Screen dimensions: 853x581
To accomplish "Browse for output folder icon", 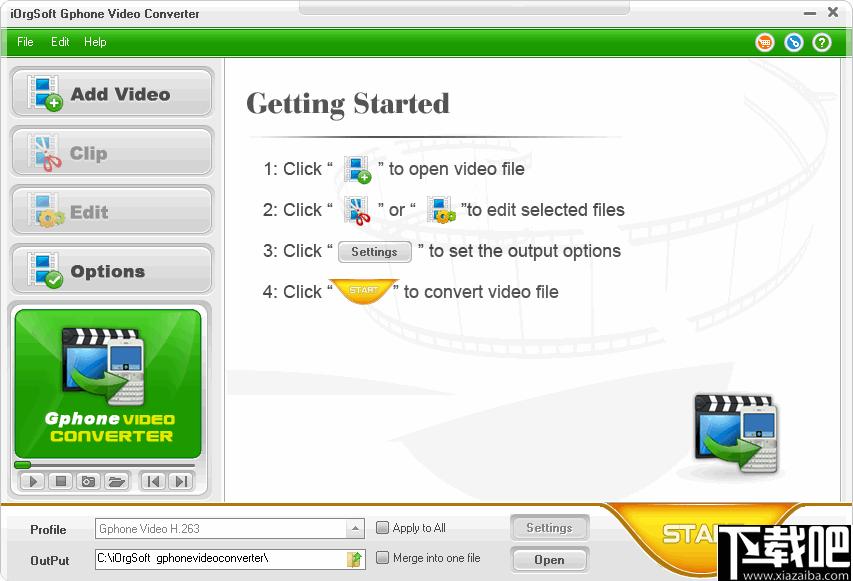I will pyautogui.click(x=355, y=559).
